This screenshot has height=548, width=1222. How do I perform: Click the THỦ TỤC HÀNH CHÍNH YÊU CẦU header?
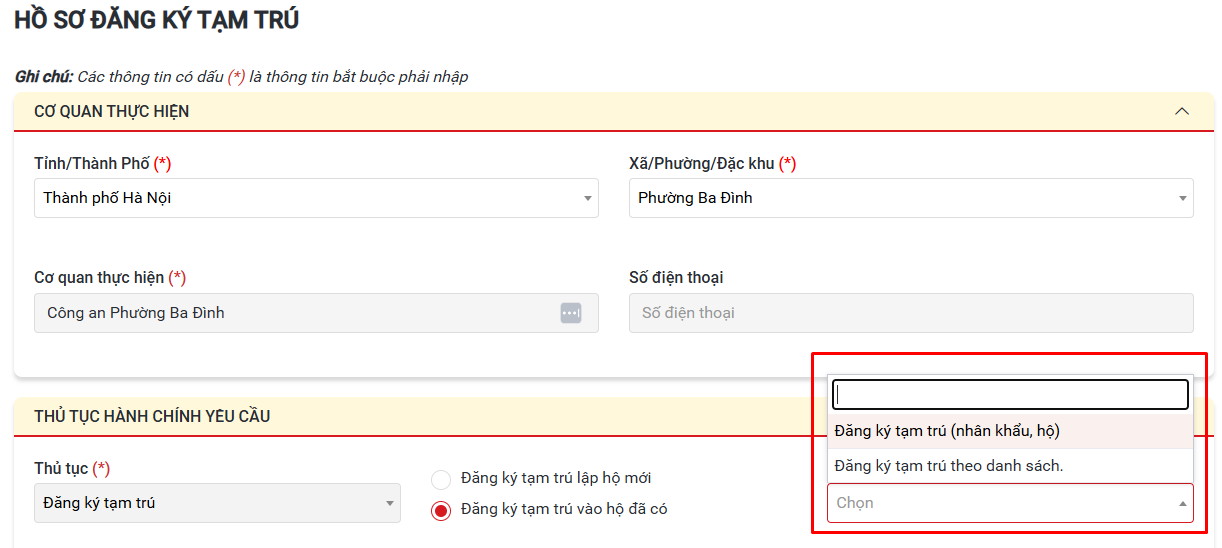[x=152, y=416]
